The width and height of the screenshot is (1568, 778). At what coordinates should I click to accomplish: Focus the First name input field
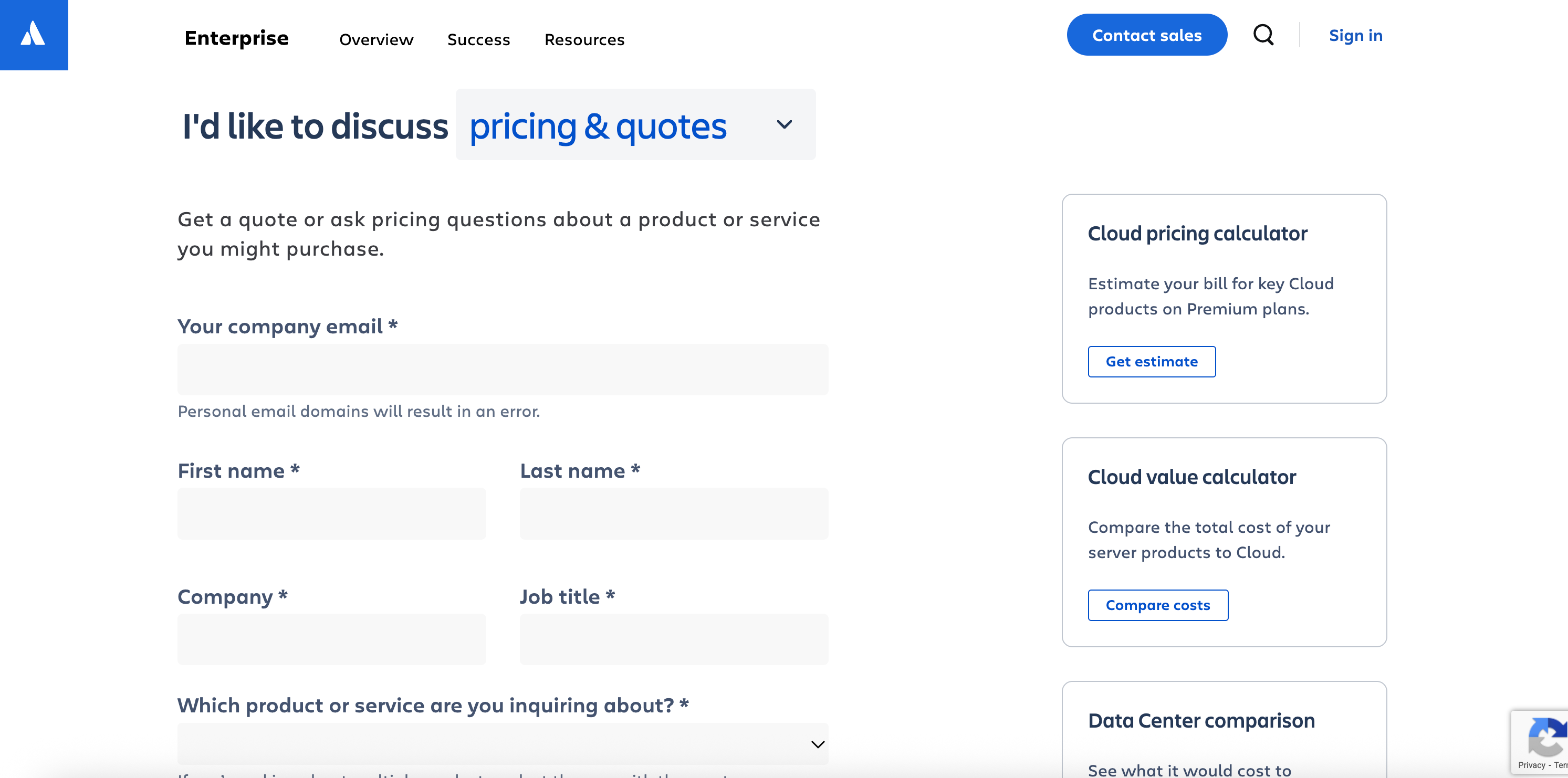point(332,513)
